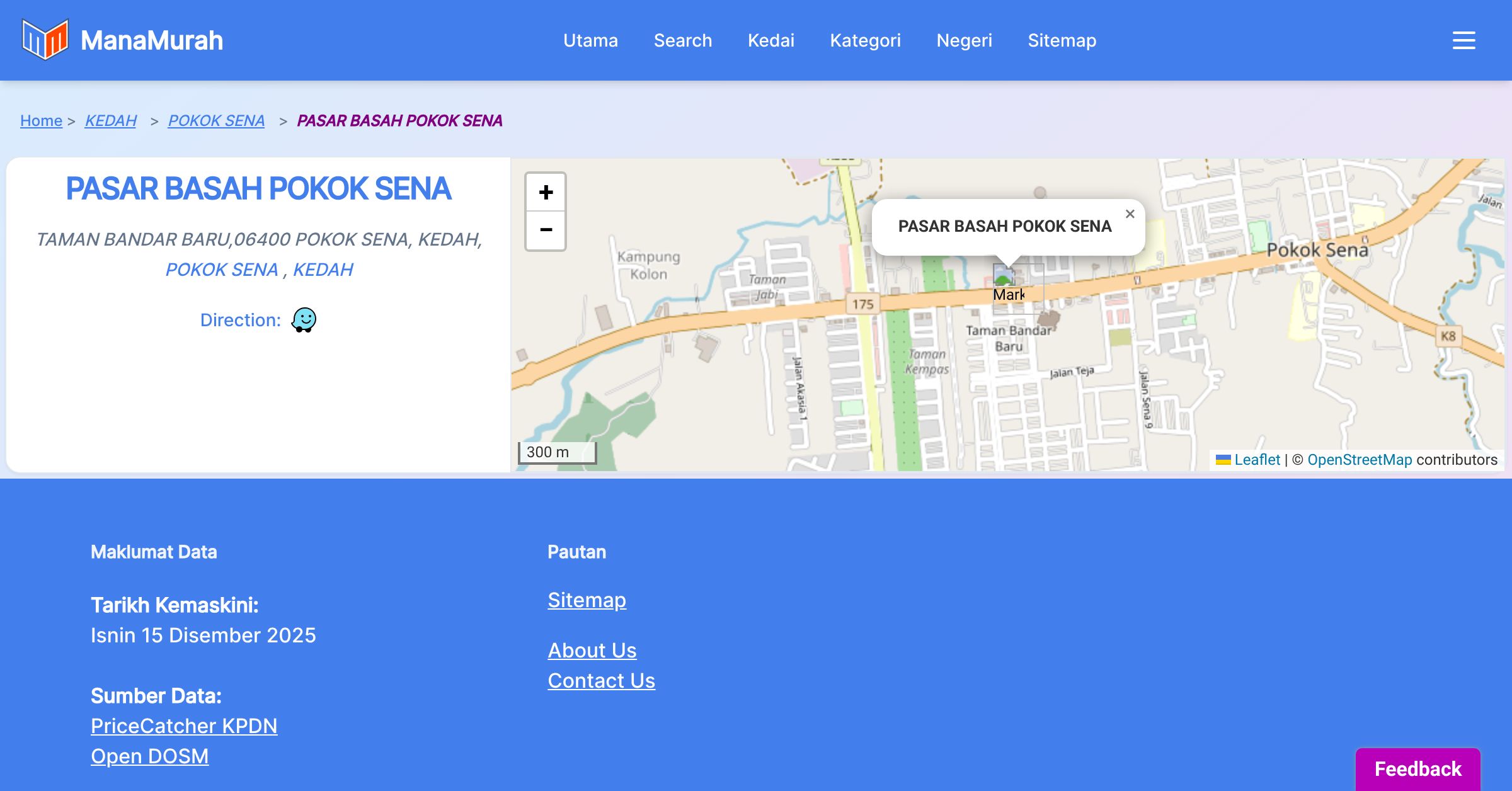Viewport: 1512px width, 791px height.
Task: Open Waze direction icon
Action: point(304,320)
